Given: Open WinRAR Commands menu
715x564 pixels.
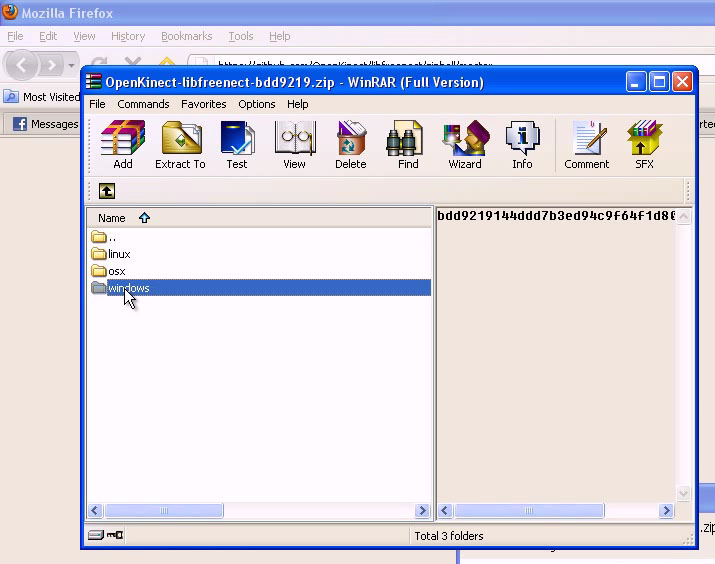Looking at the screenshot, I should click(x=143, y=104).
